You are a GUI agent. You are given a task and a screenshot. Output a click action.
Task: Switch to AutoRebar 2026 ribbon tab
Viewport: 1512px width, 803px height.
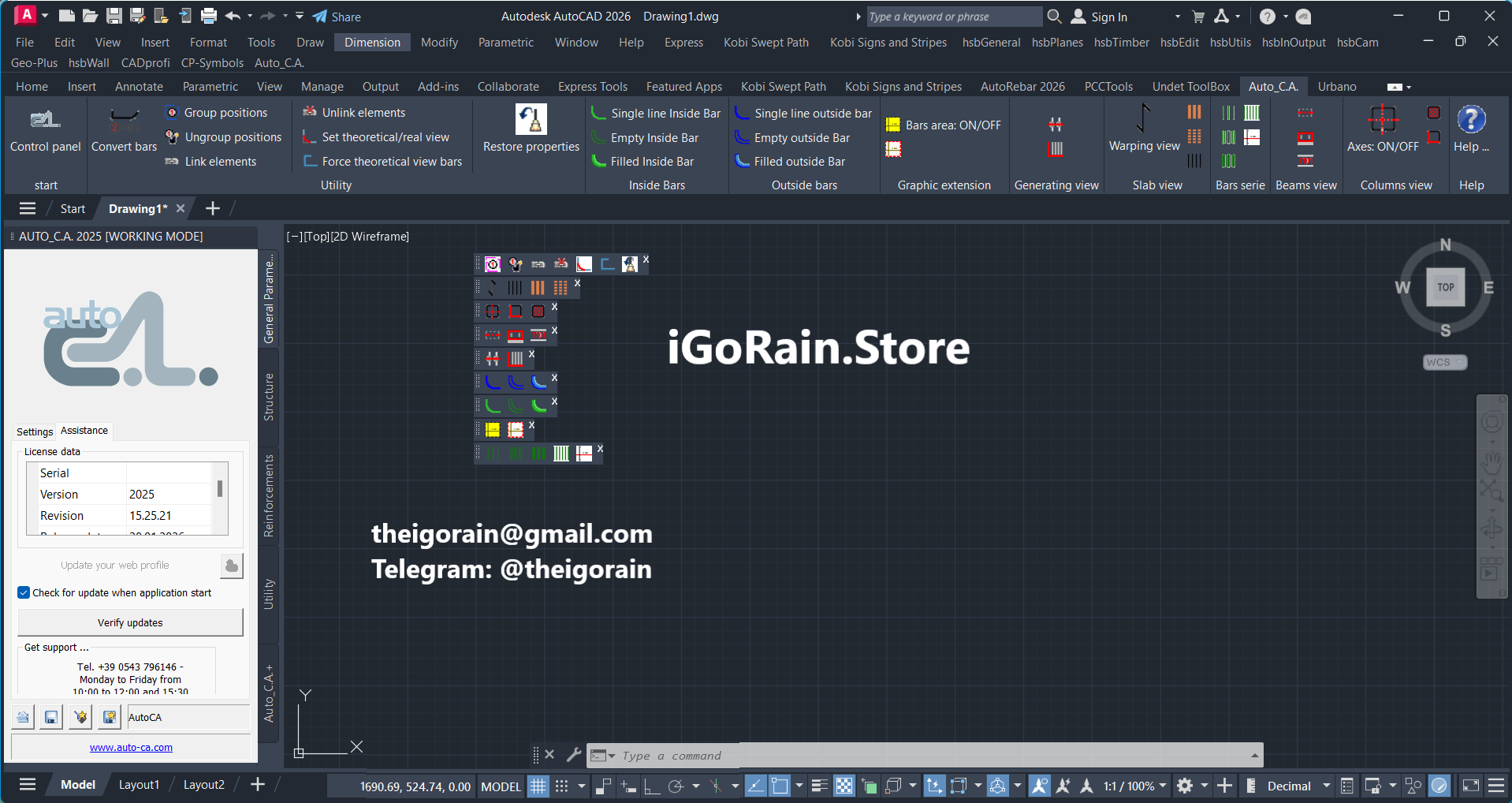coord(1022,87)
